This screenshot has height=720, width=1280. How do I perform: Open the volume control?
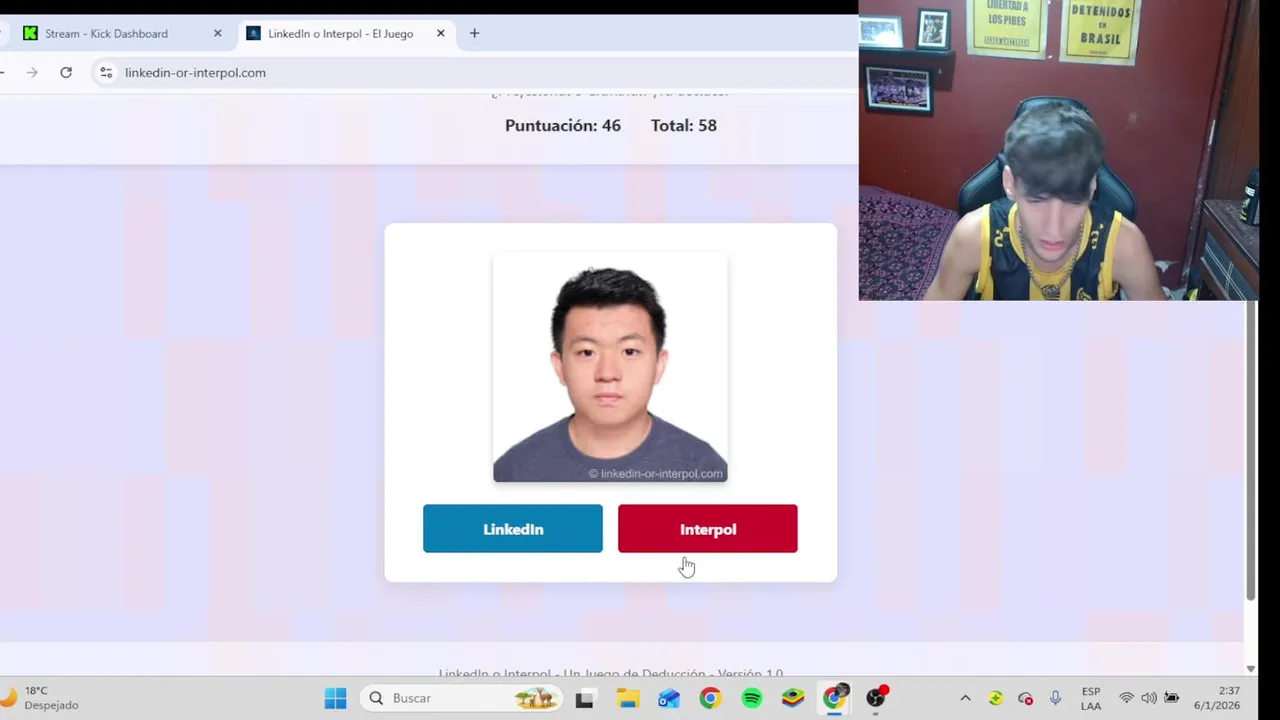pos(1148,698)
